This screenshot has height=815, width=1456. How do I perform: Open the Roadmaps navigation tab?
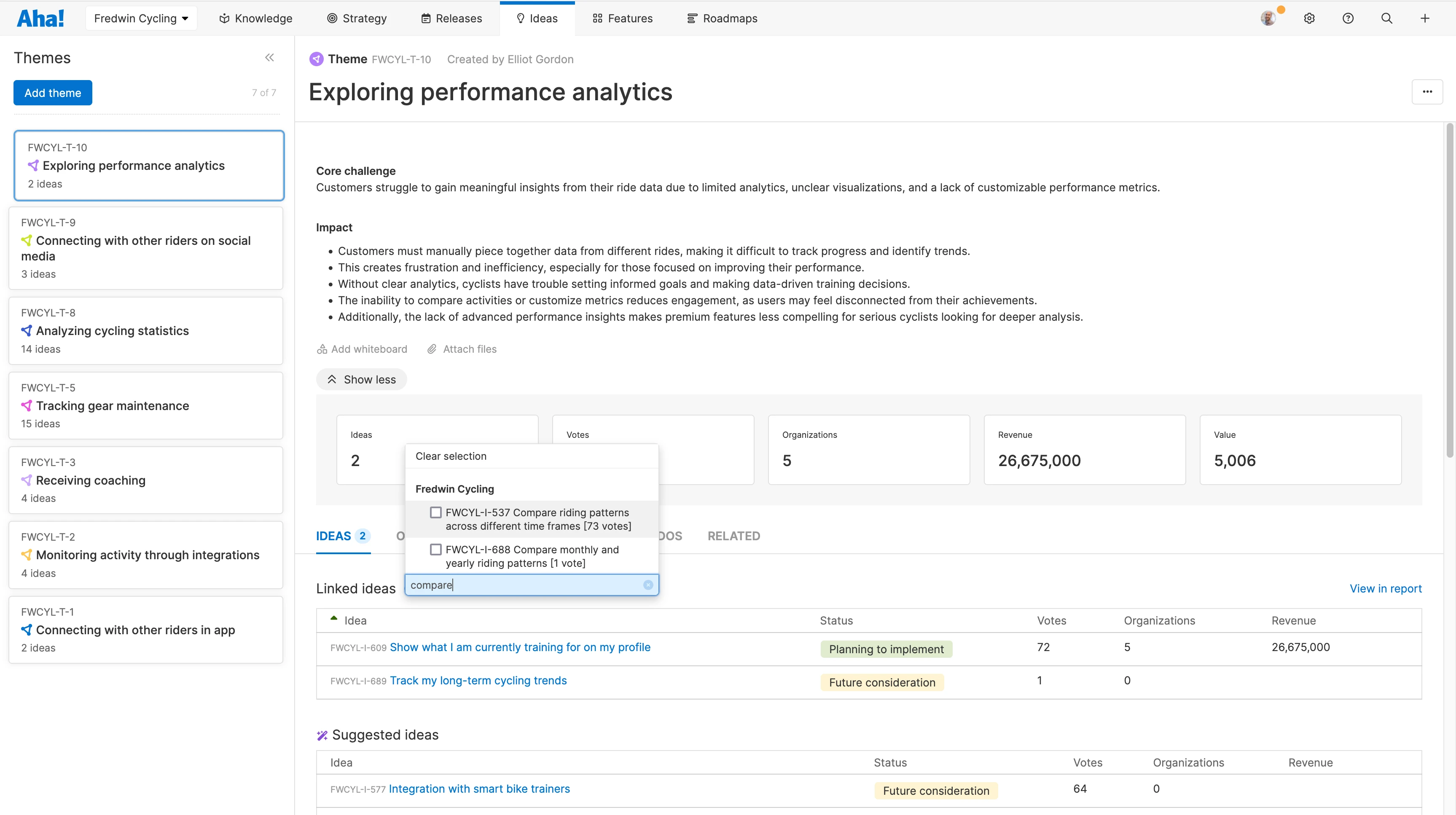tap(722, 19)
